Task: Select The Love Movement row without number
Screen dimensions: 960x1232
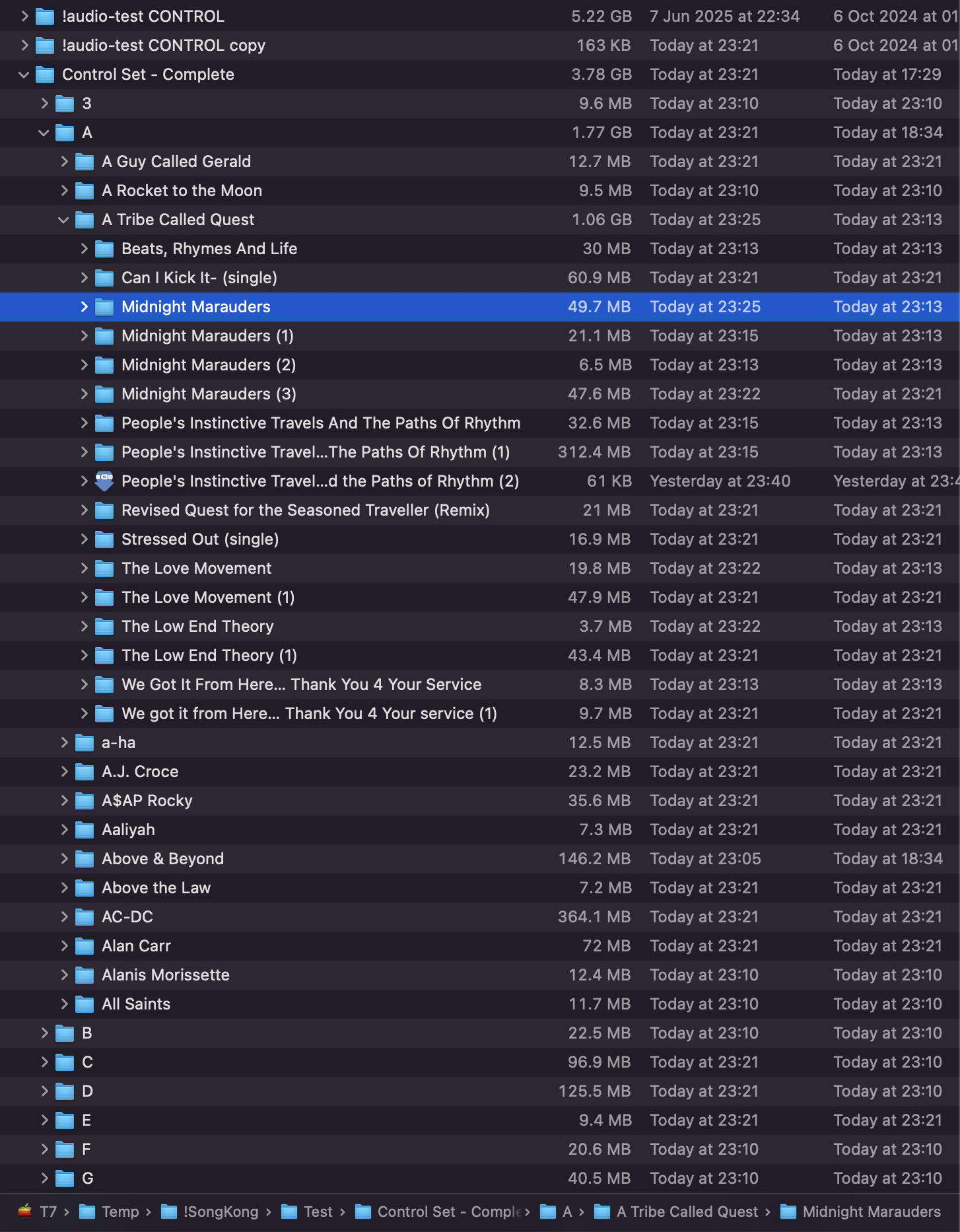Action: pyautogui.click(x=480, y=568)
